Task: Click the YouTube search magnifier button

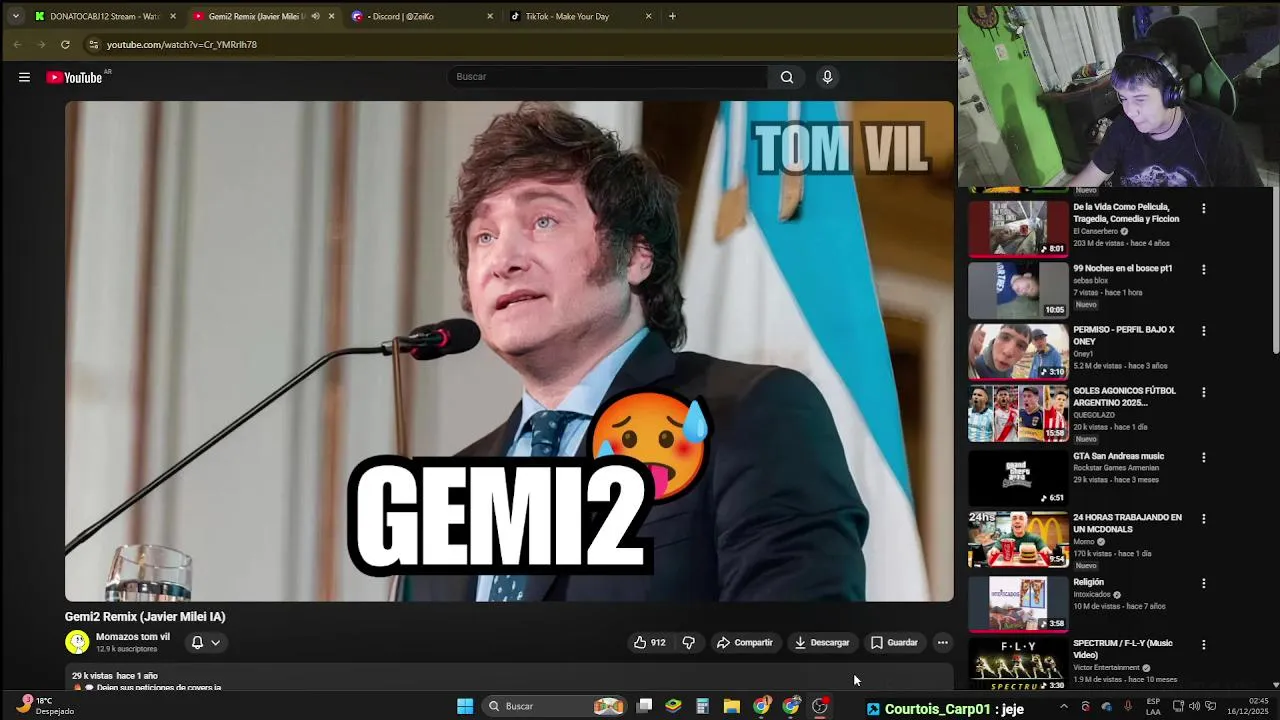Action: point(787,77)
